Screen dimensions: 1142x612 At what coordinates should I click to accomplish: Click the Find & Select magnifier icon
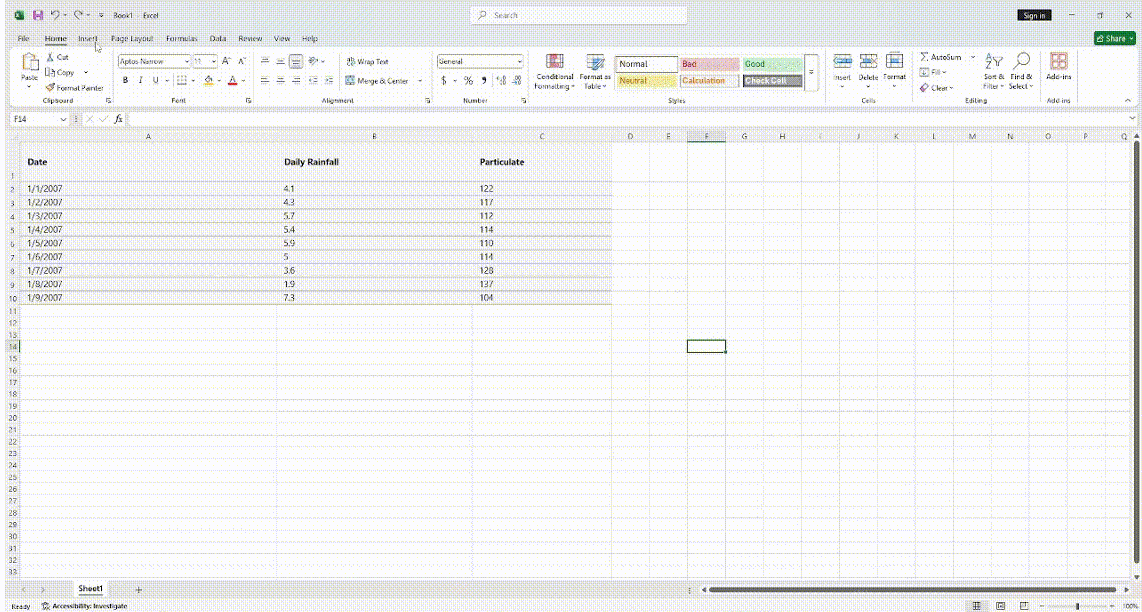tap(1021, 62)
